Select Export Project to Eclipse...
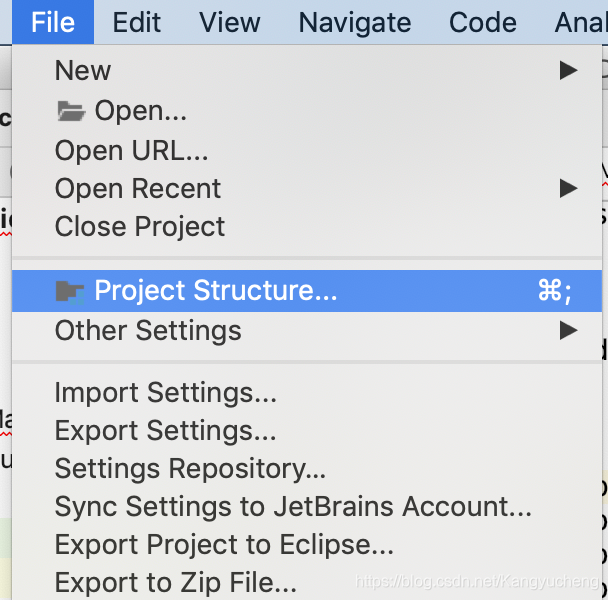Image resolution: width=608 pixels, height=600 pixels. [224, 545]
